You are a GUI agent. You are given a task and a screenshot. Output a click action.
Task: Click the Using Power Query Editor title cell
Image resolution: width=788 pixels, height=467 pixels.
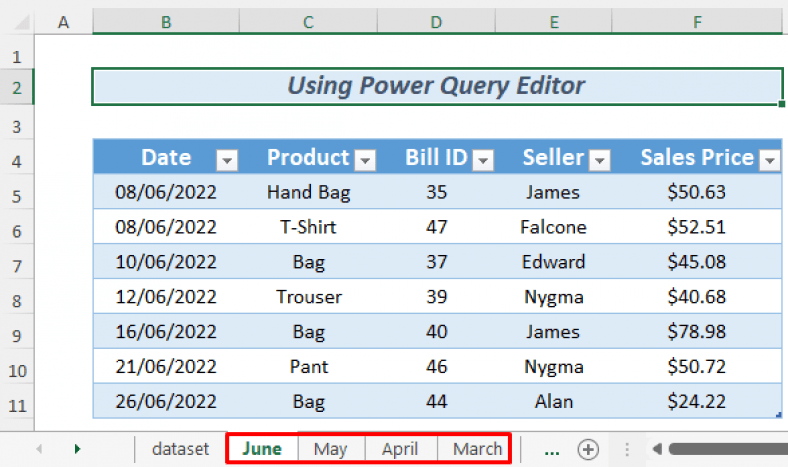tap(436, 86)
